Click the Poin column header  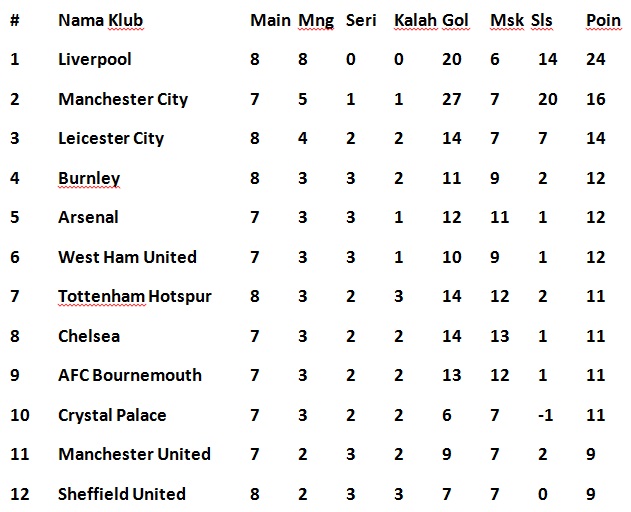(602, 20)
